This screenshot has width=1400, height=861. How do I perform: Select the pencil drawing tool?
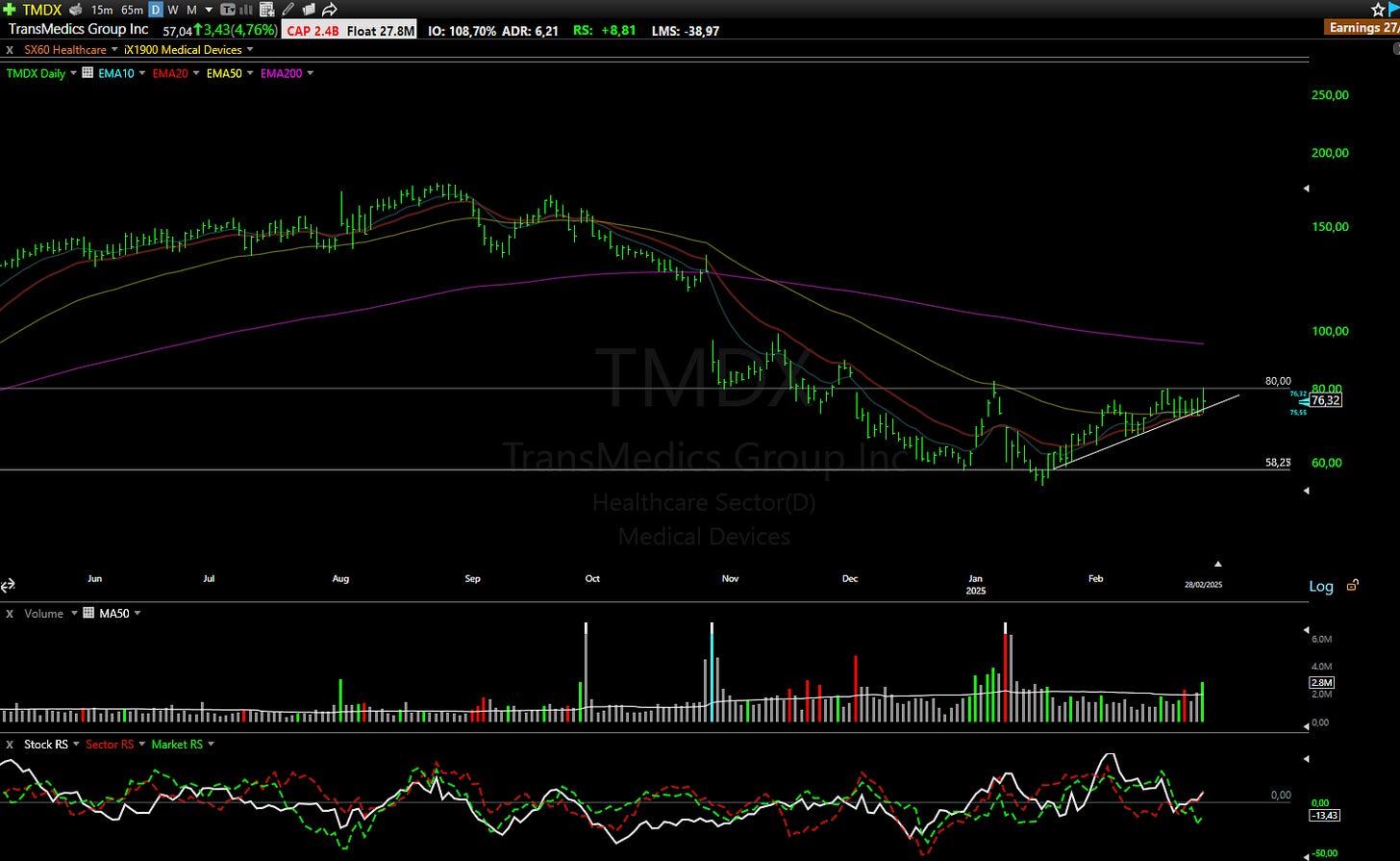288,10
